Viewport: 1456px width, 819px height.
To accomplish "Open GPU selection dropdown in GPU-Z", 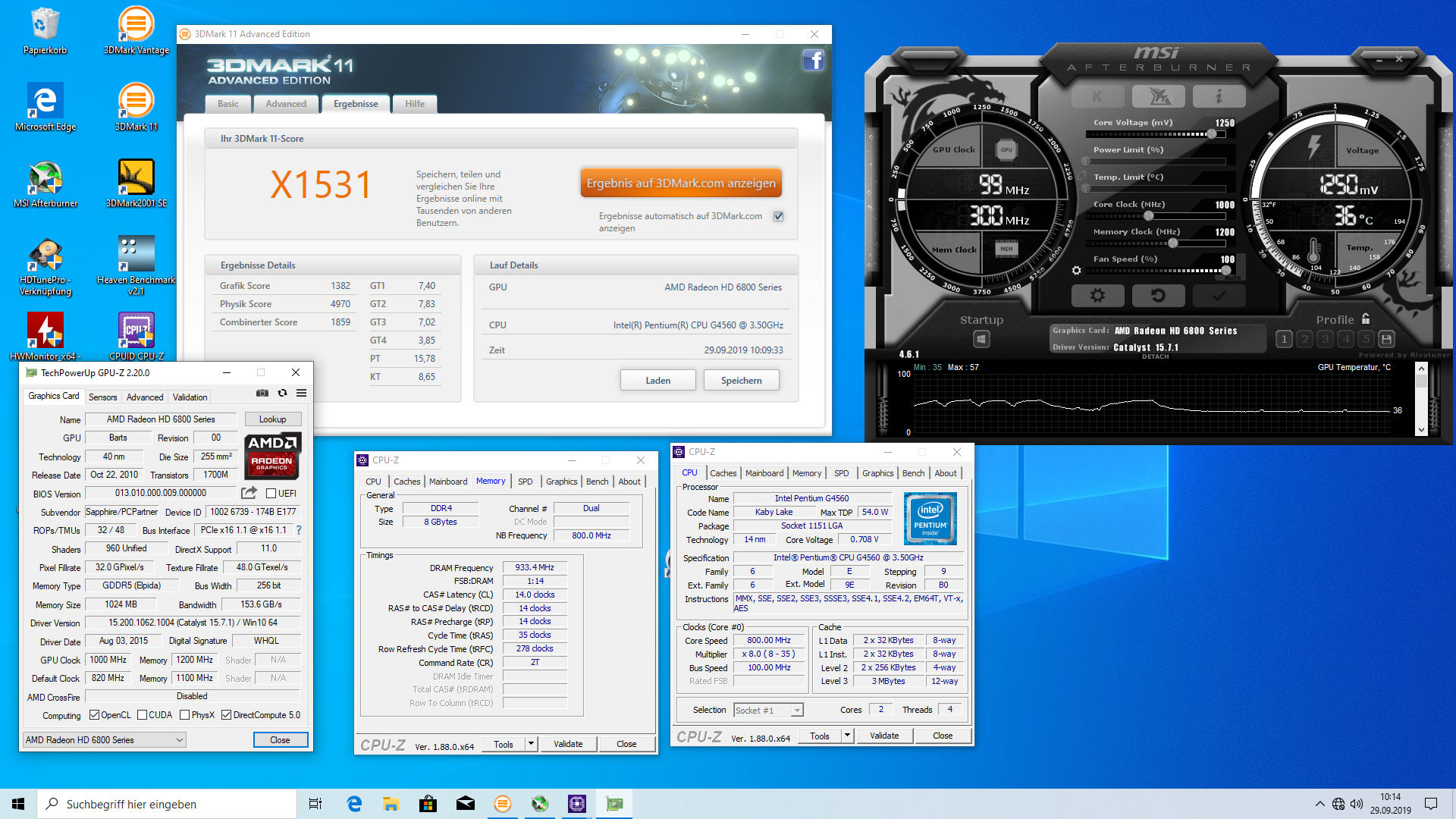I will [105, 740].
